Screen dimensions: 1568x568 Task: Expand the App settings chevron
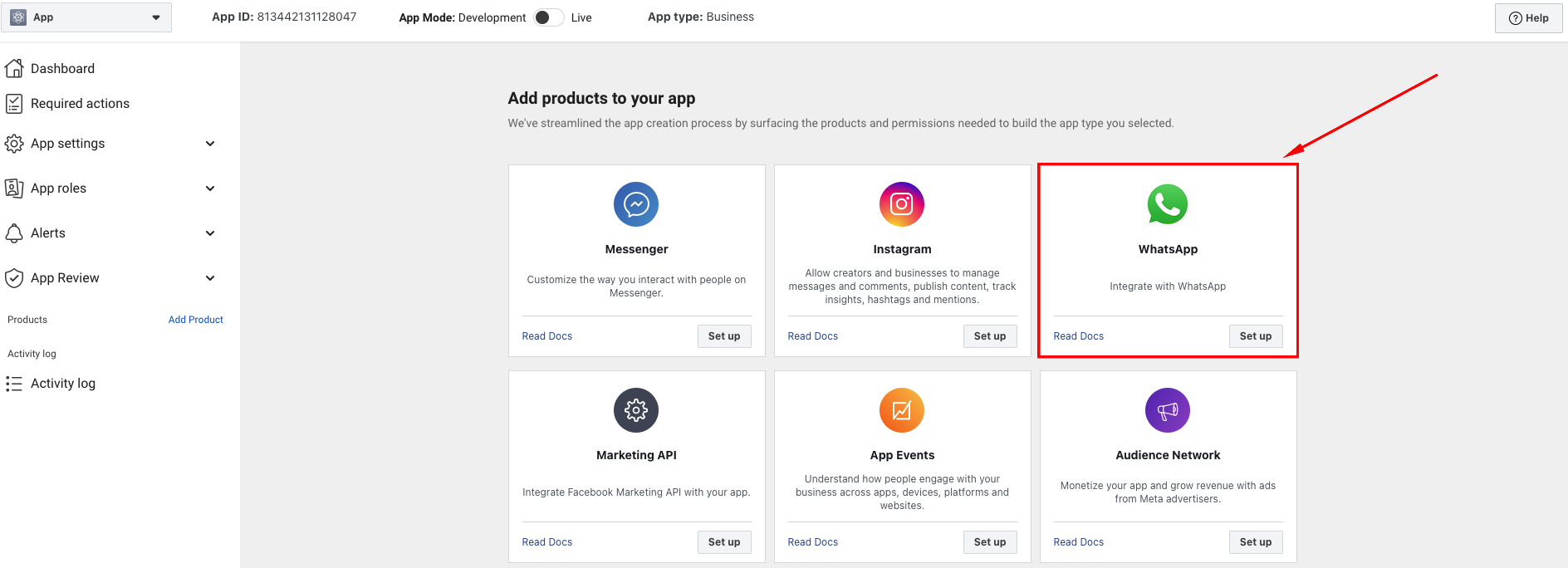[210, 144]
